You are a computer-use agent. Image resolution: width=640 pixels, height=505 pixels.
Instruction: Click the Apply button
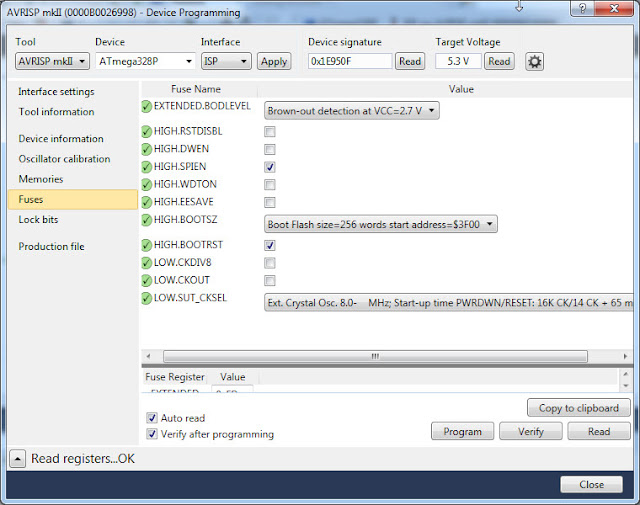(274, 61)
